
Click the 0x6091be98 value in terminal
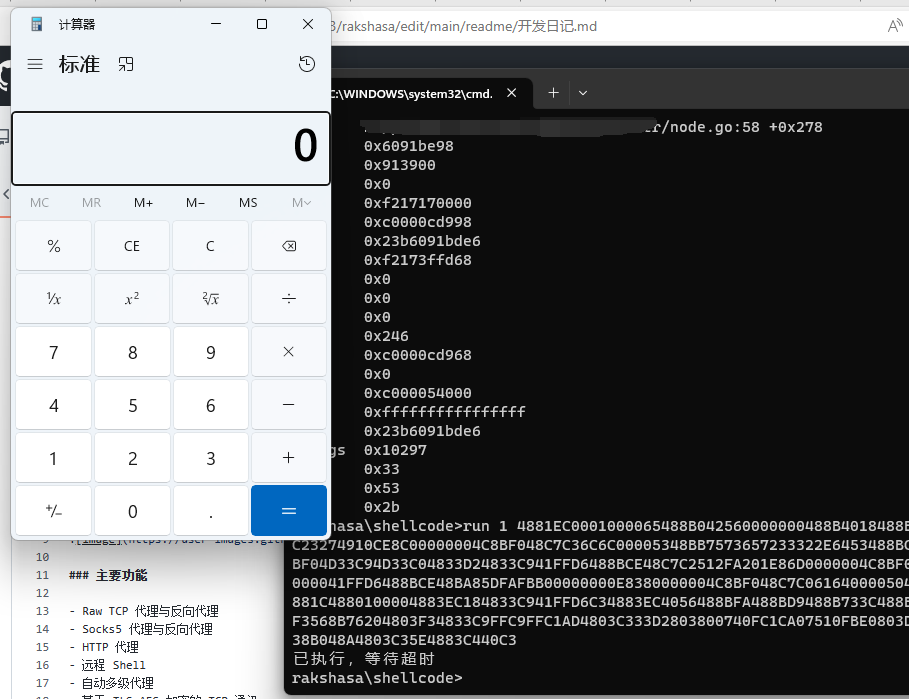[x=409, y=146]
